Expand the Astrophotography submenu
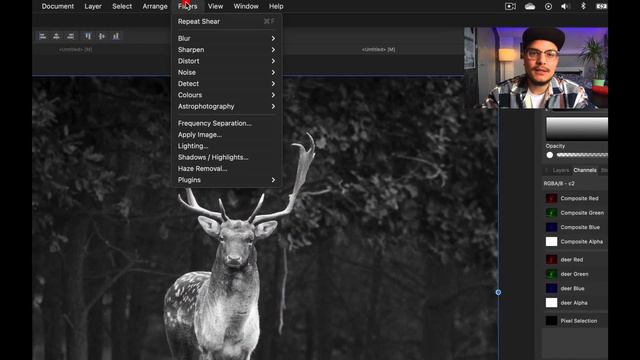 227,107
